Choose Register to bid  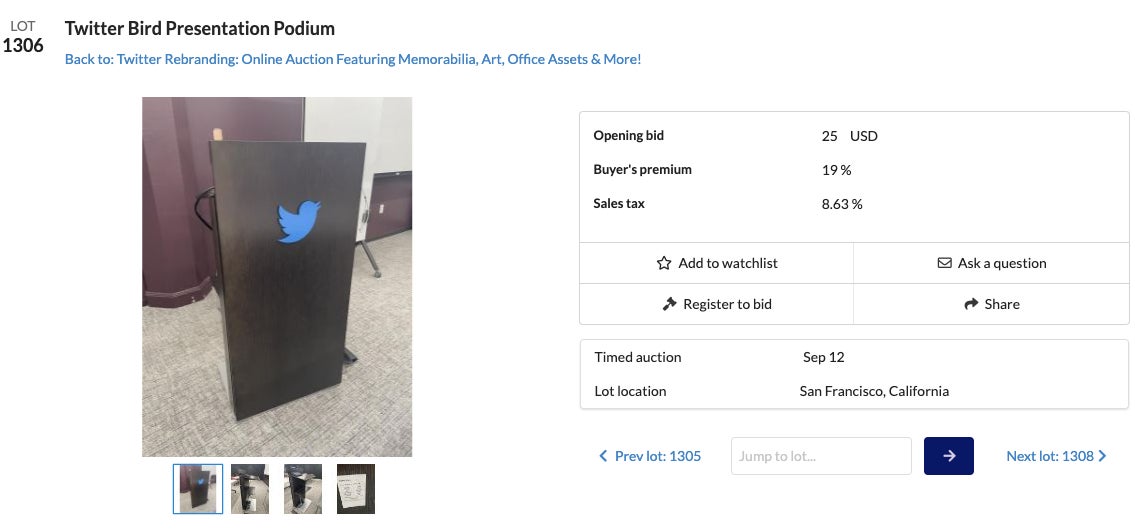(727, 304)
